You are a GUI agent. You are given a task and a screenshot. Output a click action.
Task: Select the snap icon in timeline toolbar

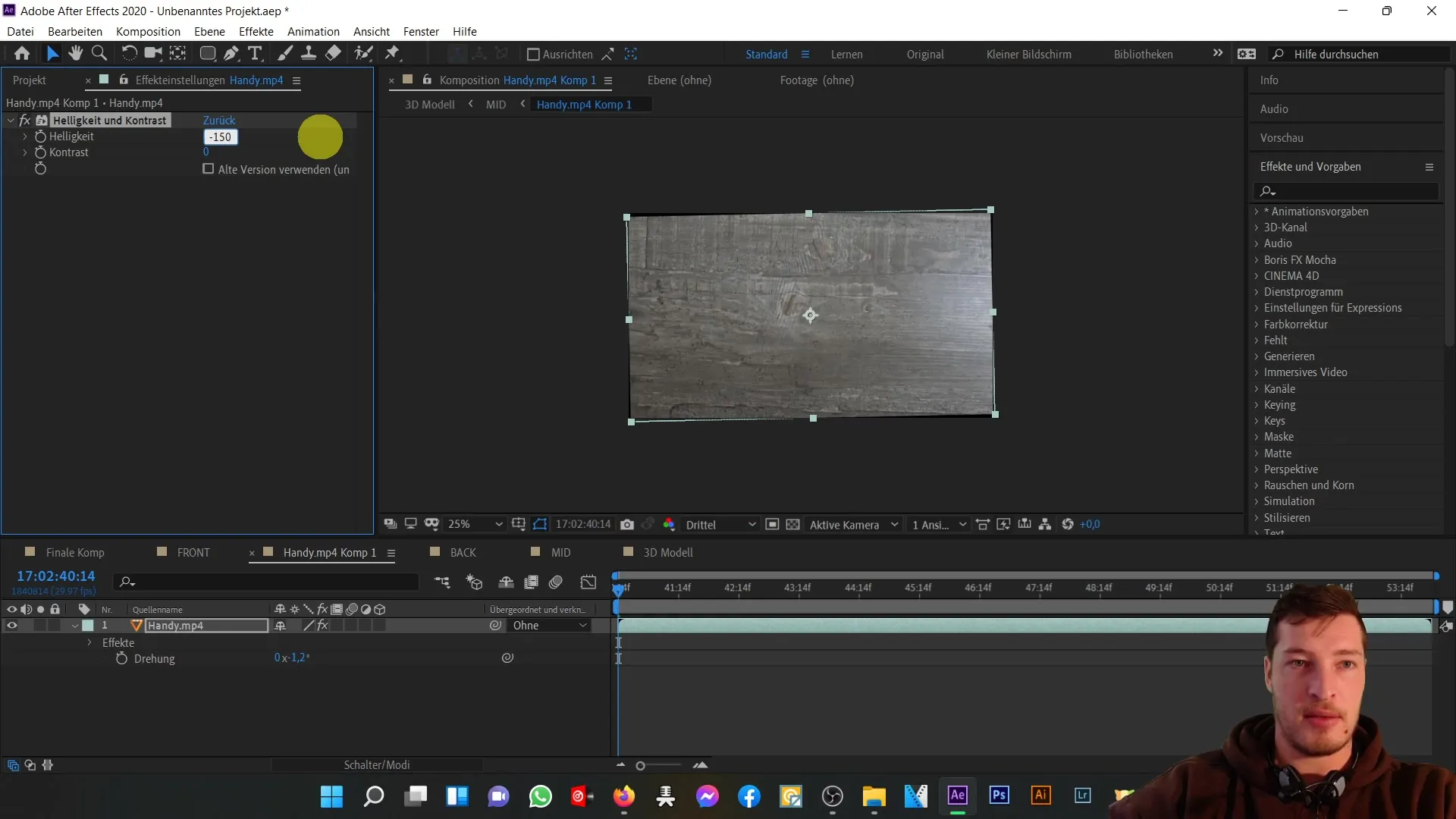pyautogui.click(x=504, y=583)
